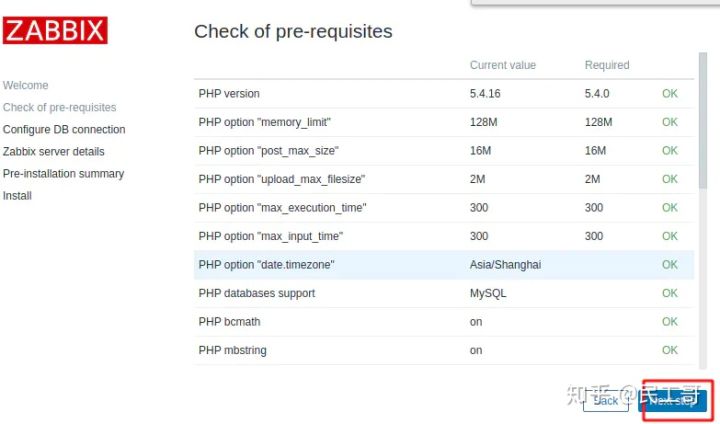Click the Required column header
The width and height of the screenshot is (720, 424).
tap(607, 65)
